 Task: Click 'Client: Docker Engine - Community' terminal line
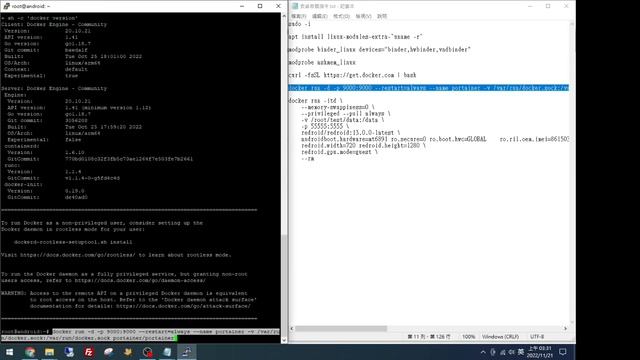pos(54,24)
